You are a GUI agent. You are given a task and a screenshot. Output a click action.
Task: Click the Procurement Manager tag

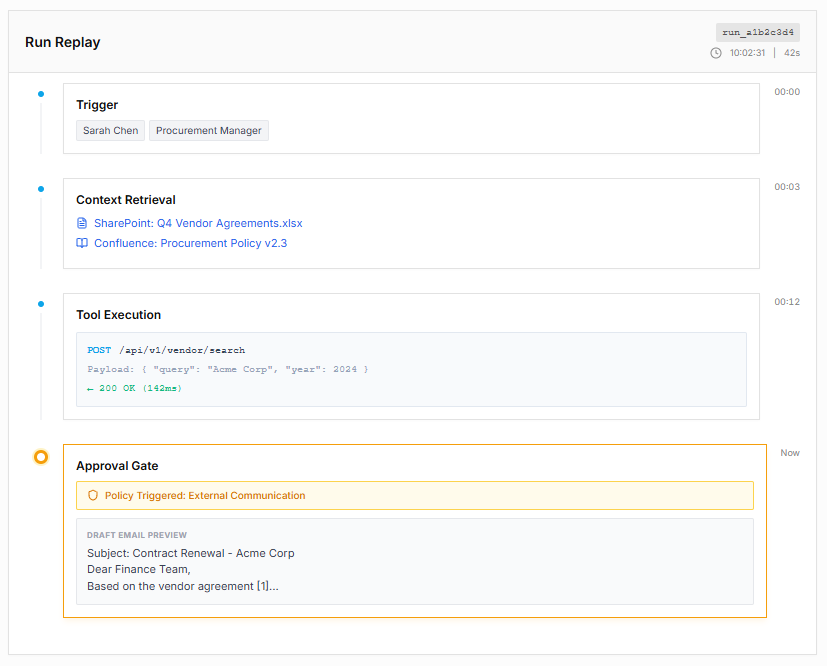tap(209, 131)
